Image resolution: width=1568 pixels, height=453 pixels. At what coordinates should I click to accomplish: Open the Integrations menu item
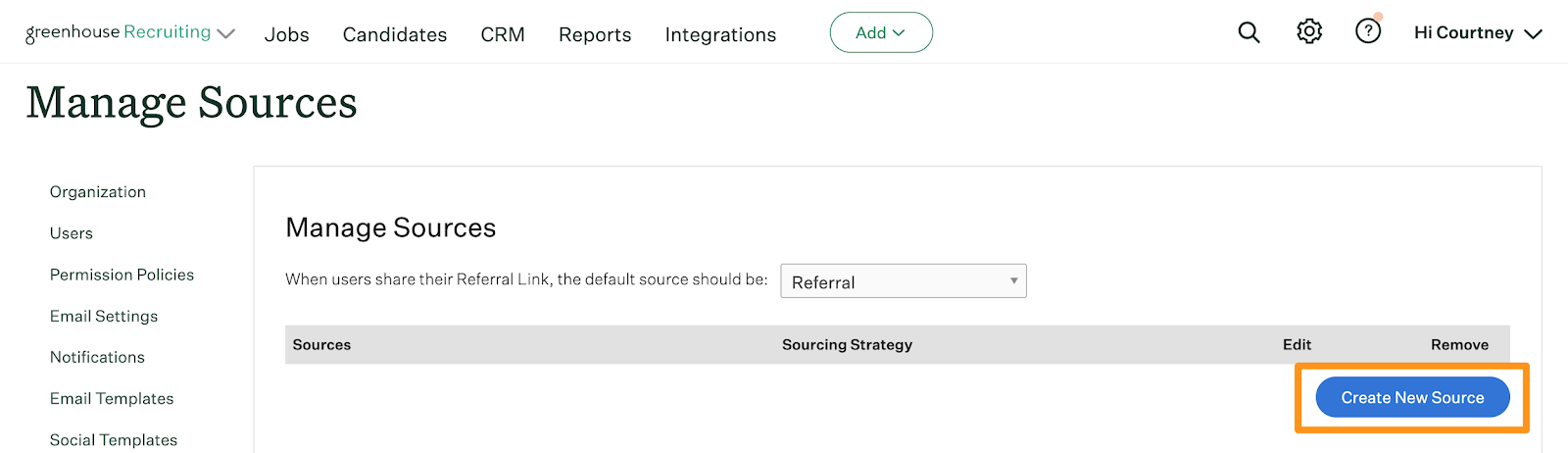tap(720, 34)
